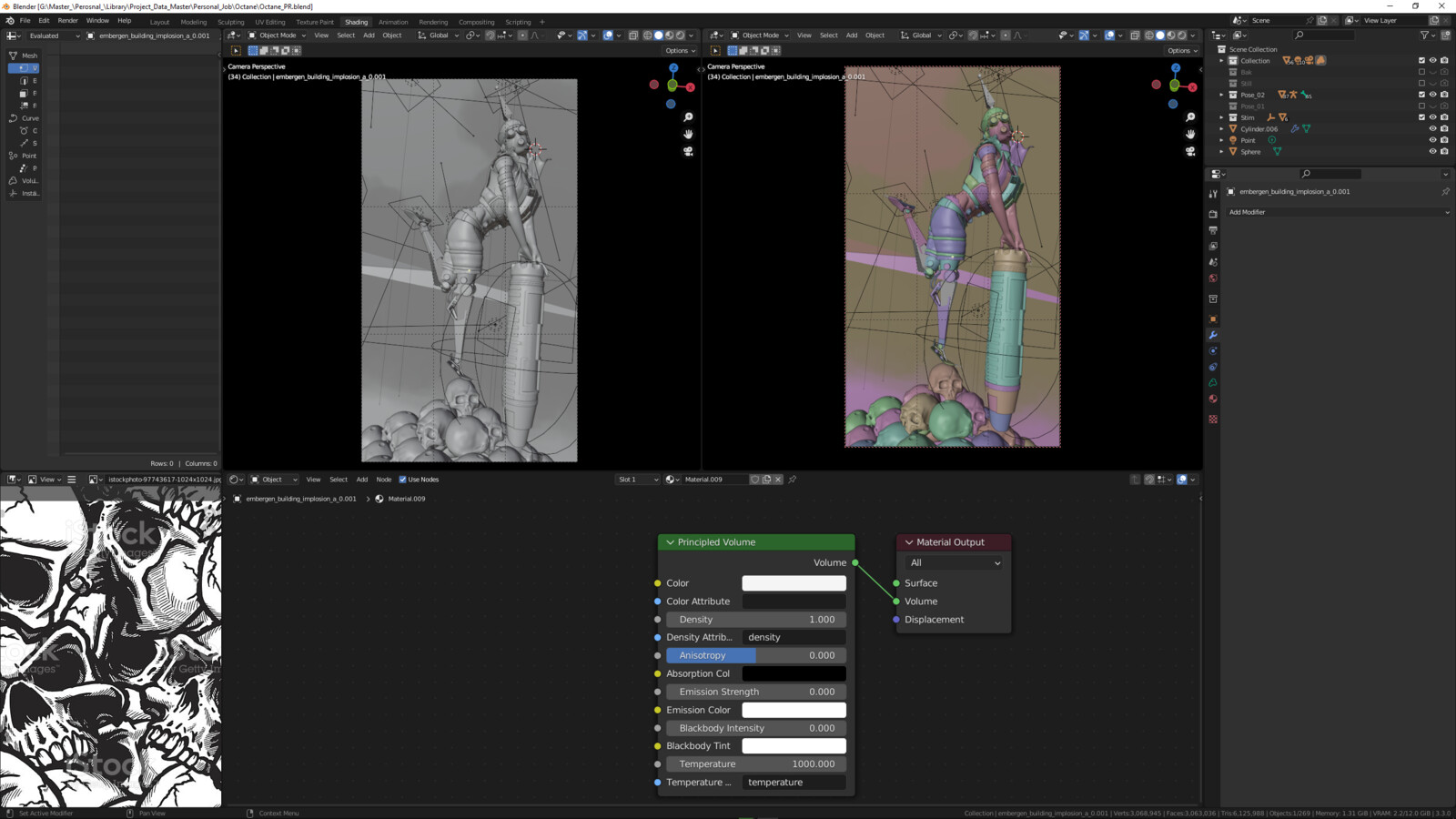Open the Add Modifier dropdown
1456x819 pixels.
1338,212
